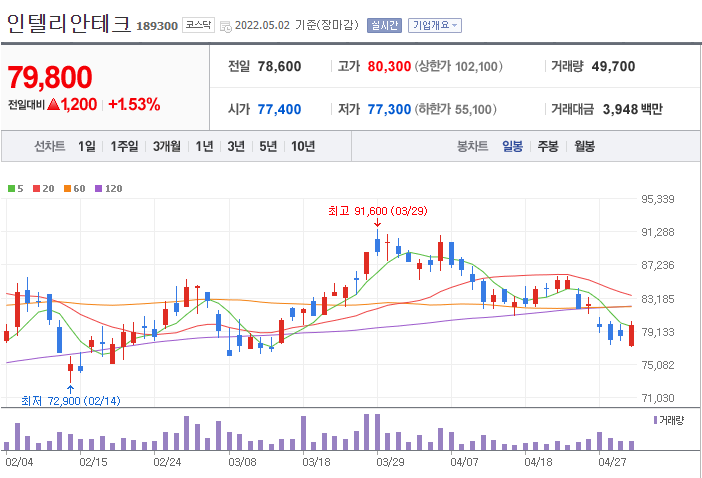Image resolution: width=702 pixels, height=478 pixels.
Task: Open the 기업개요 dropdown
Action: click(434, 26)
